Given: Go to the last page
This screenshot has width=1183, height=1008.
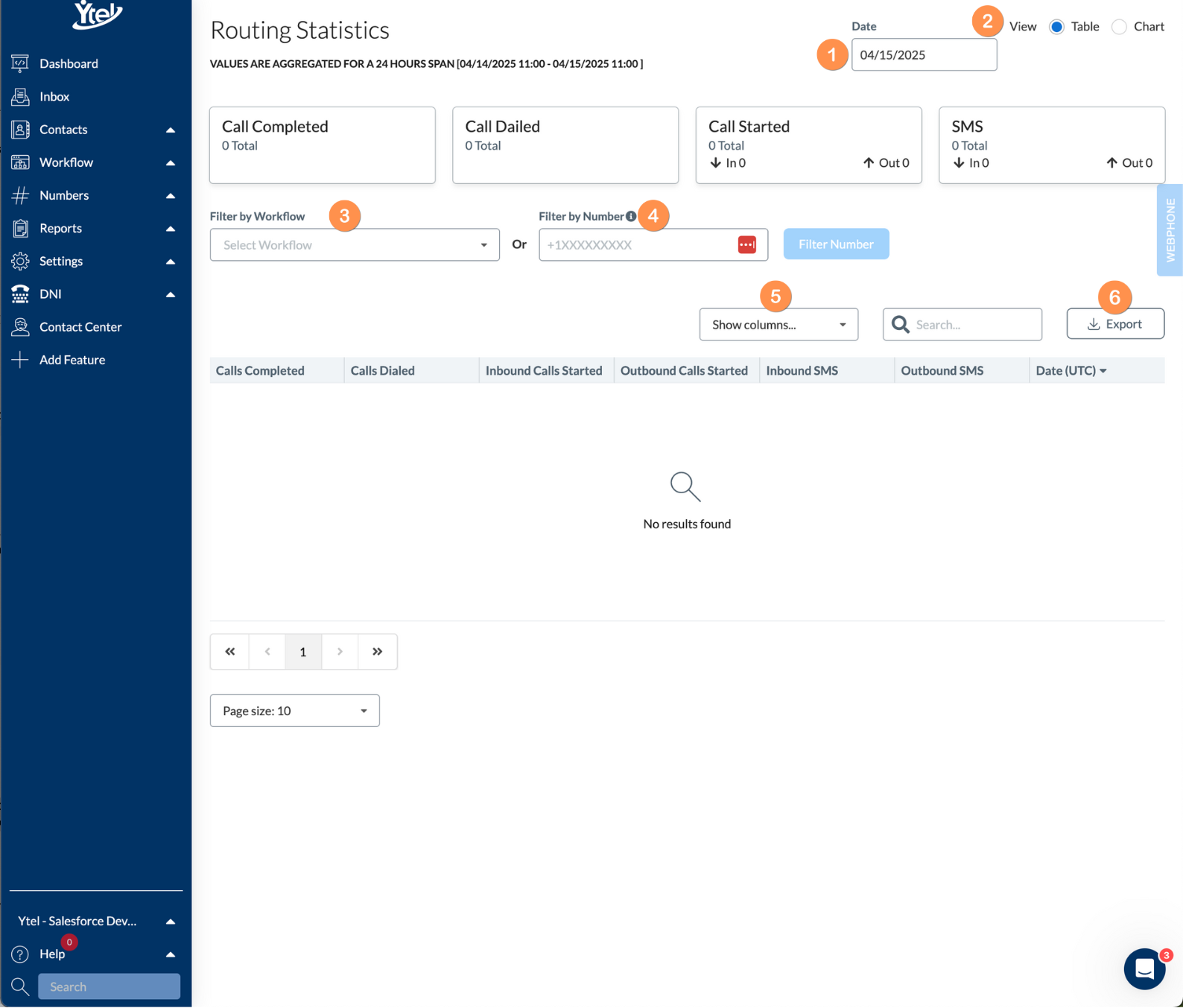Looking at the screenshot, I should [378, 652].
